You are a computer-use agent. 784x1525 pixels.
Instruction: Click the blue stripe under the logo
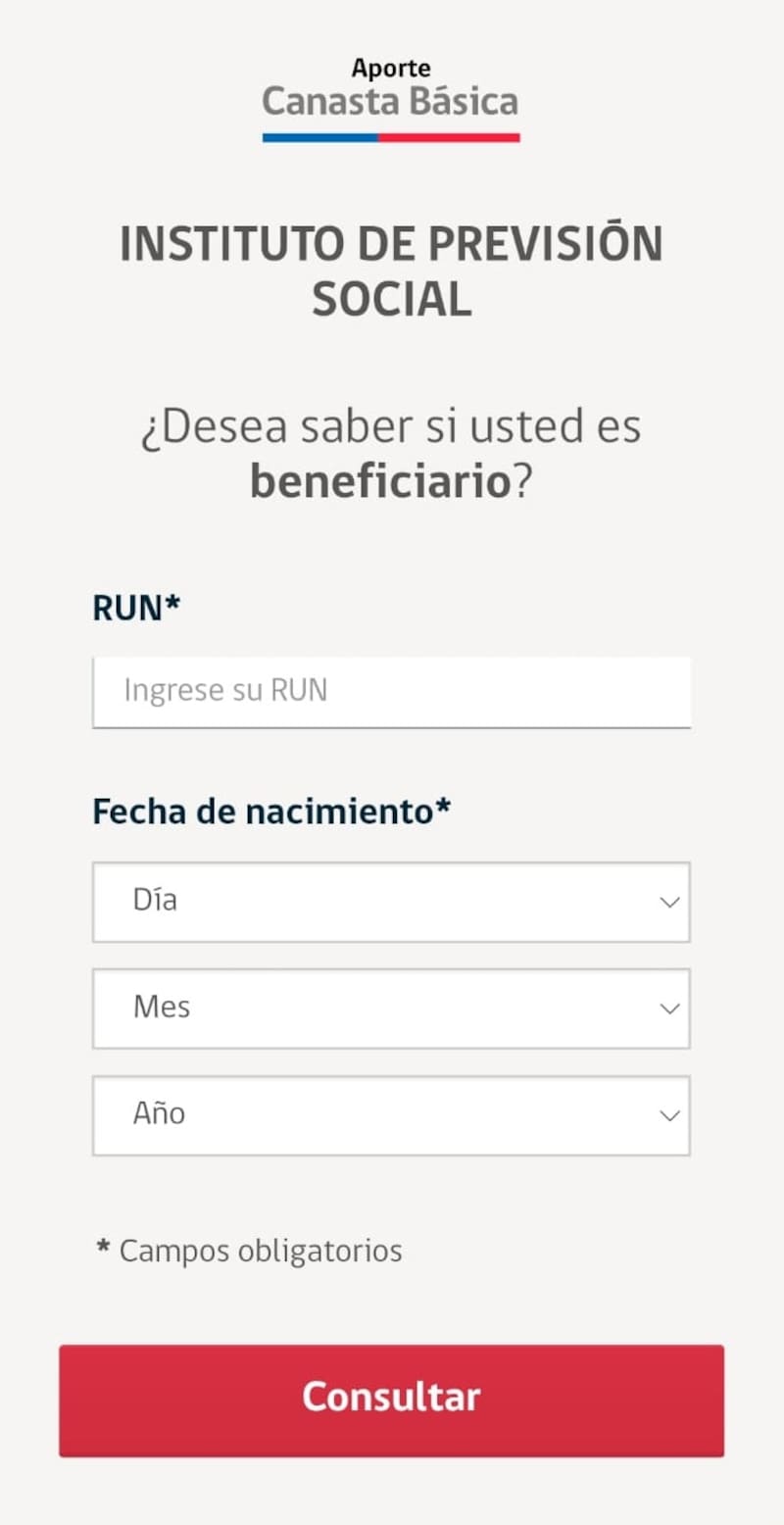point(319,138)
